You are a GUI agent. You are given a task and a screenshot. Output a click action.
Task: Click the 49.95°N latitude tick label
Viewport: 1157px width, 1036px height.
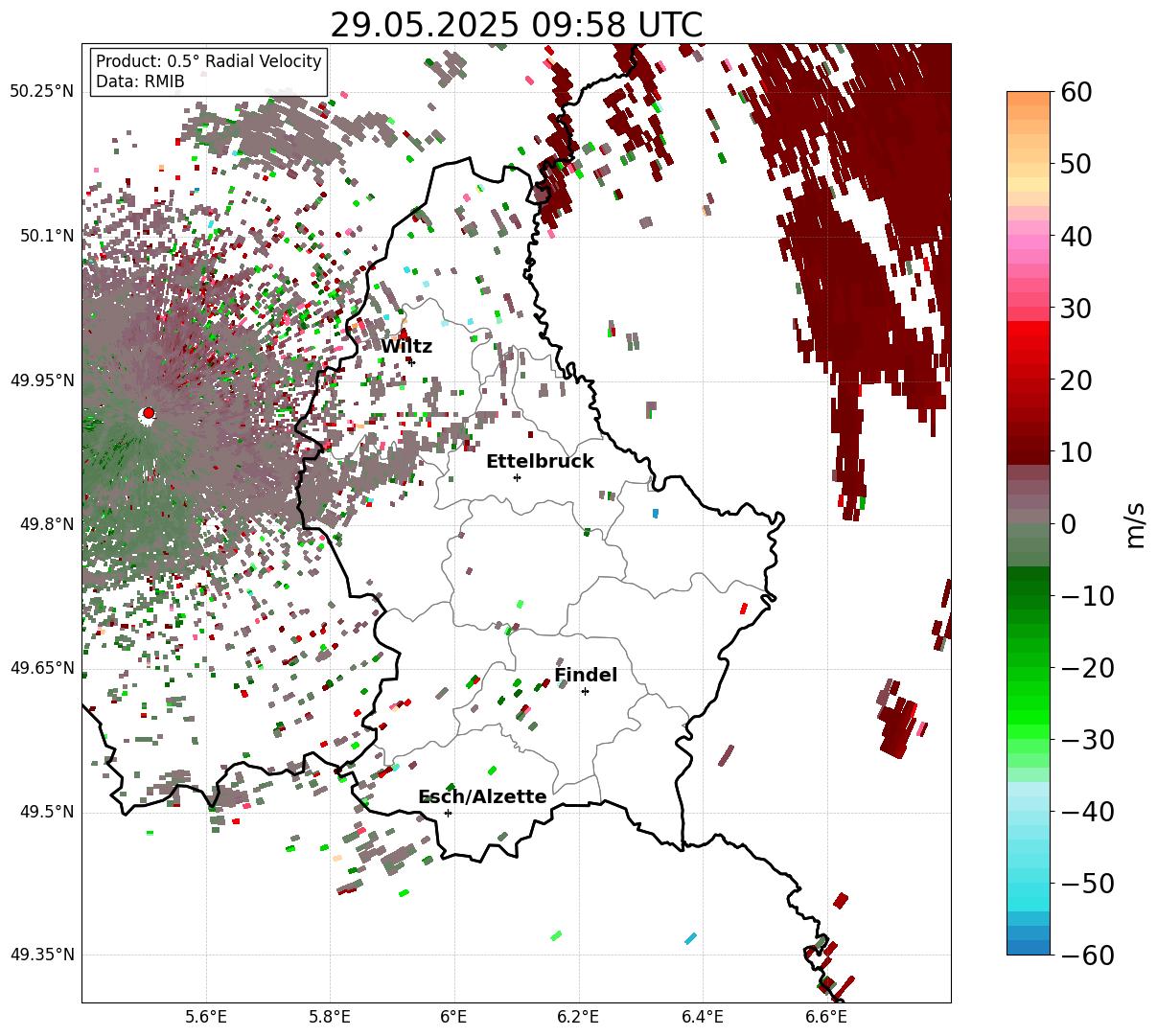pyautogui.click(x=41, y=380)
